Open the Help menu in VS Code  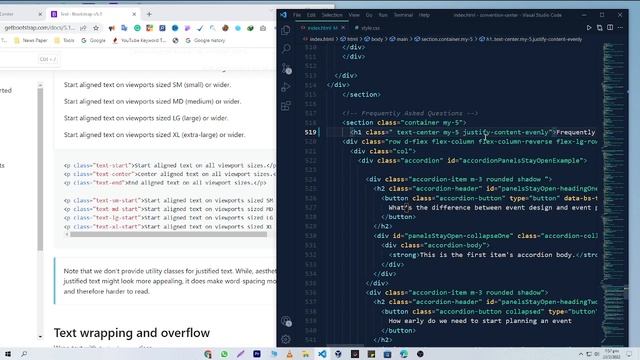tap(424, 15)
